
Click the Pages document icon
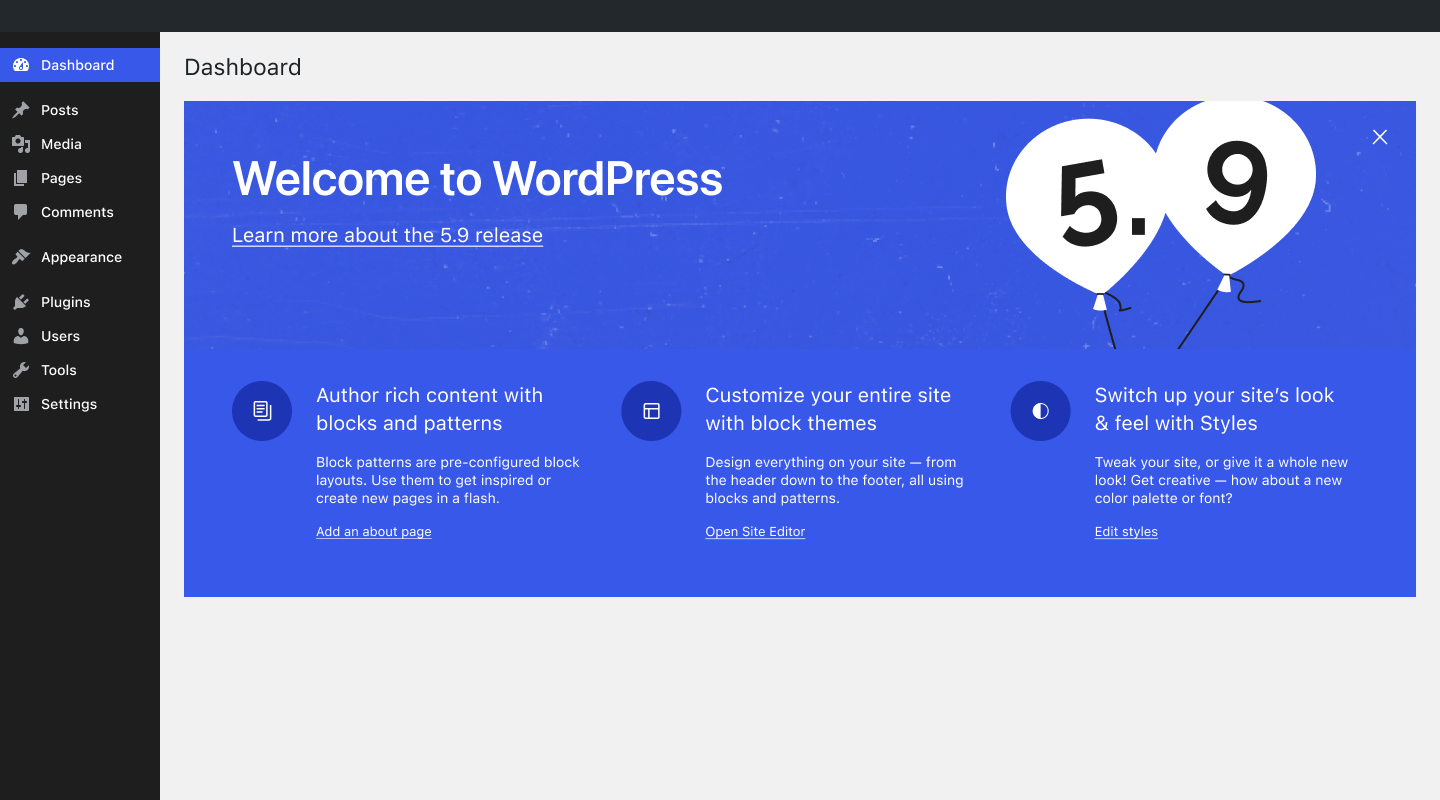coord(21,178)
